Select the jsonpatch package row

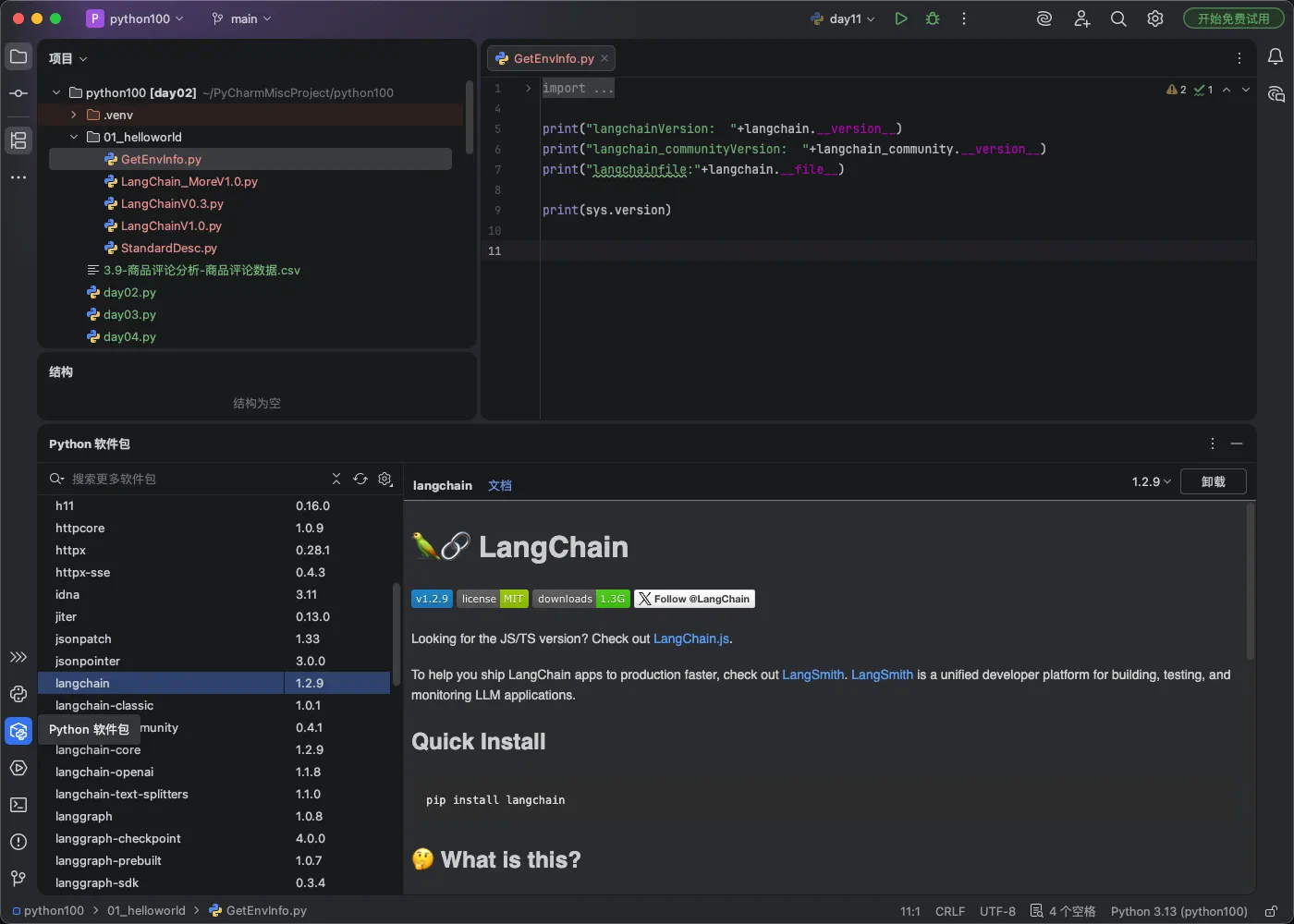(x=214, y=638)
